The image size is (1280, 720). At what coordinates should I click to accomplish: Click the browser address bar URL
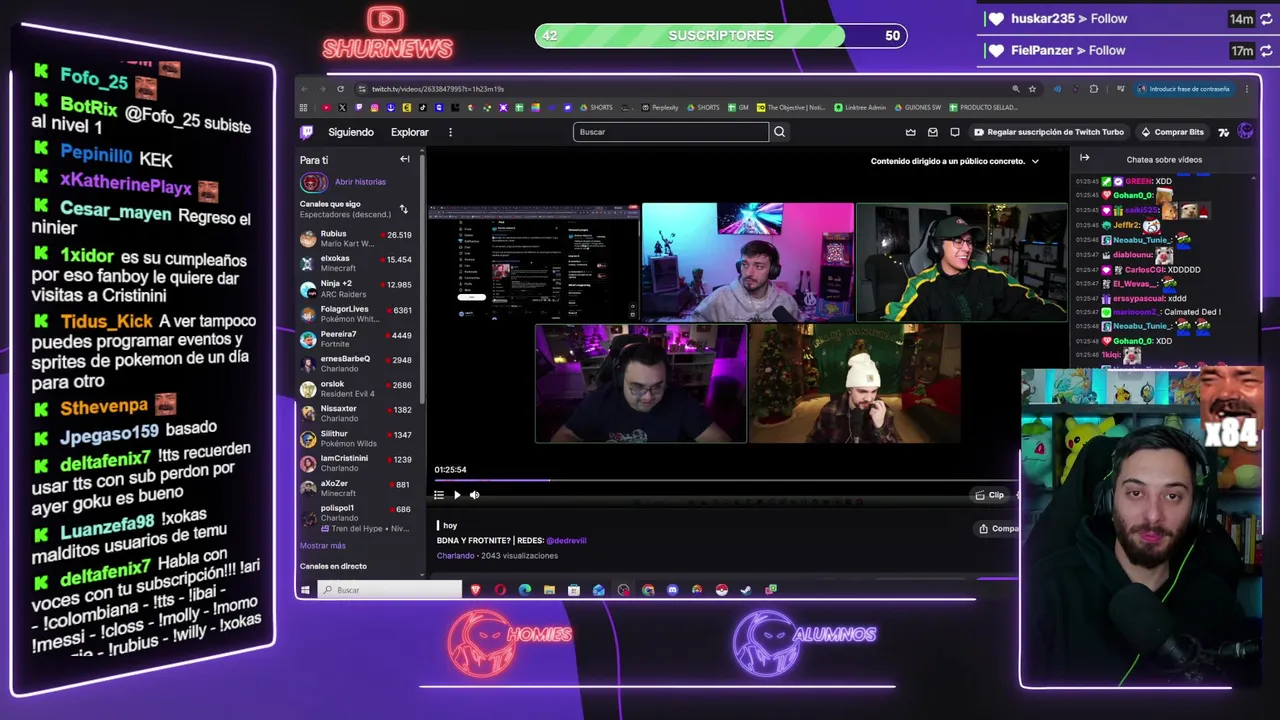pyautogui.click(x=437, y=89)
